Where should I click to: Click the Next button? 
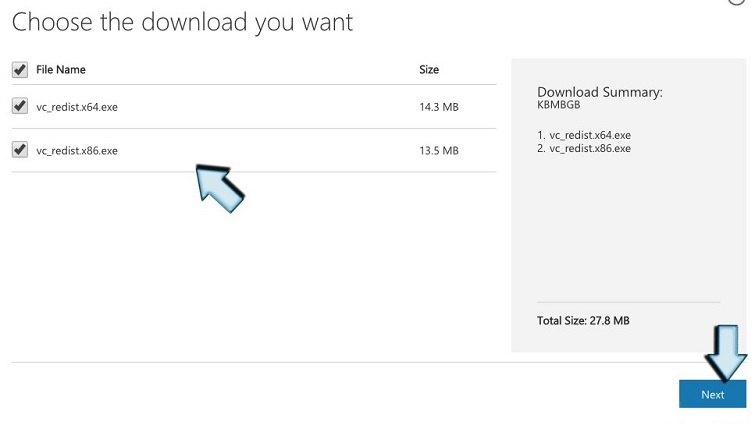pyautogui.click(x=712, y=394)
